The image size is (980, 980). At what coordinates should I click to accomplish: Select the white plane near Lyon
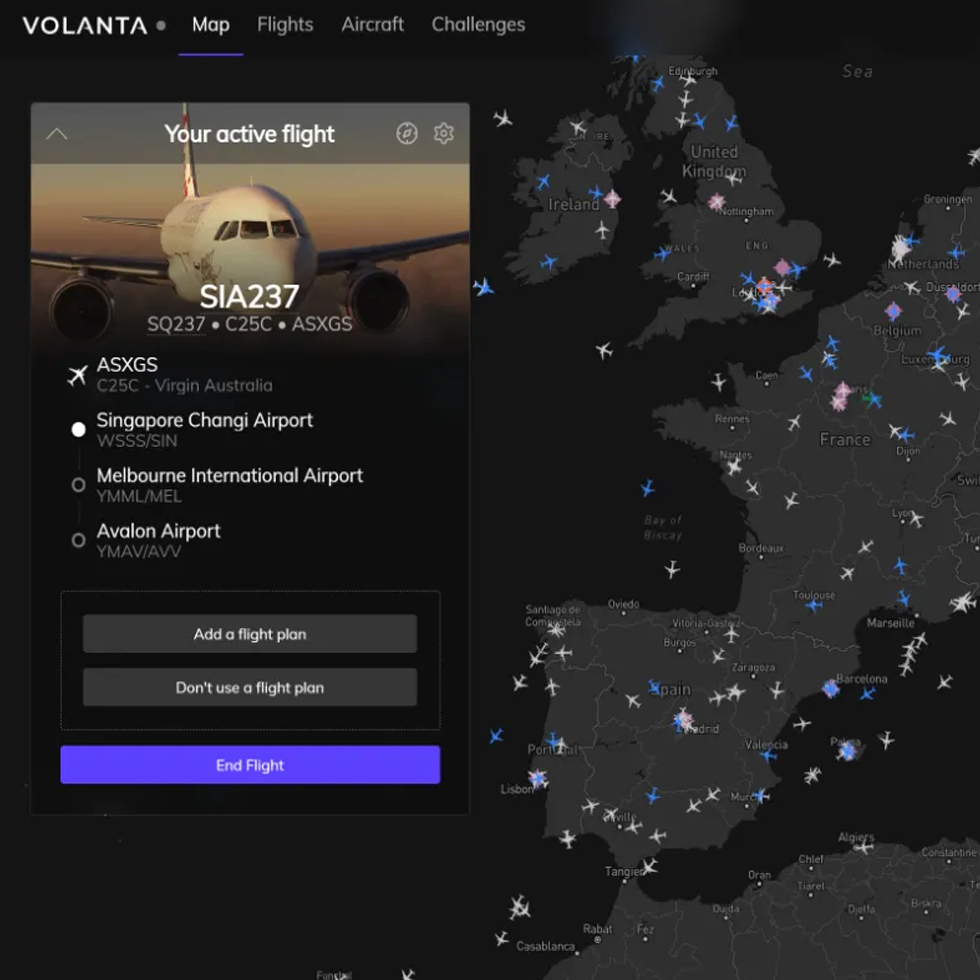(916, 519)
